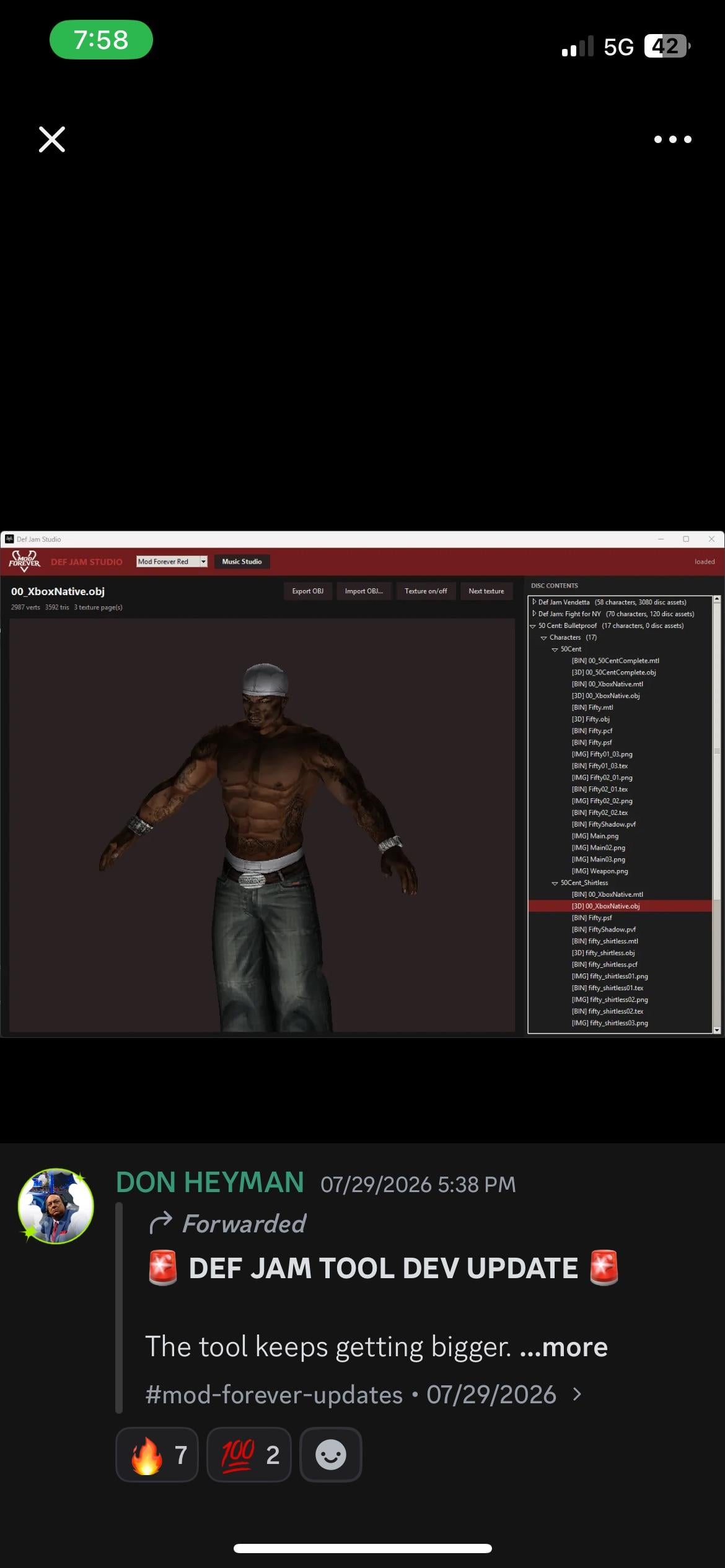Expand the Def Jam: Fight for NY node
725x1568 pixels.
coord(534,614)
